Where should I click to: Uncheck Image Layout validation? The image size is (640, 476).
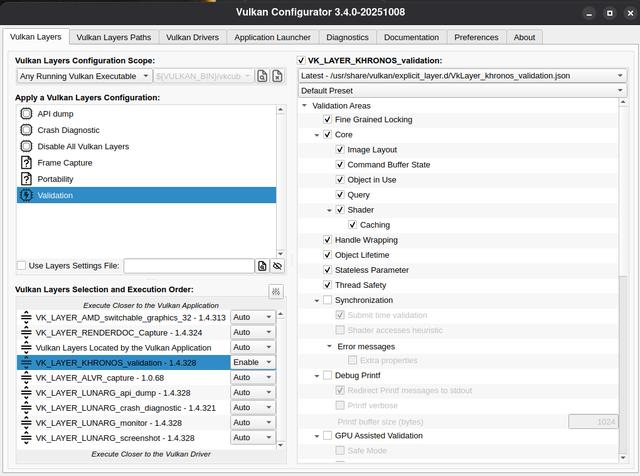(x=340, y=149)
